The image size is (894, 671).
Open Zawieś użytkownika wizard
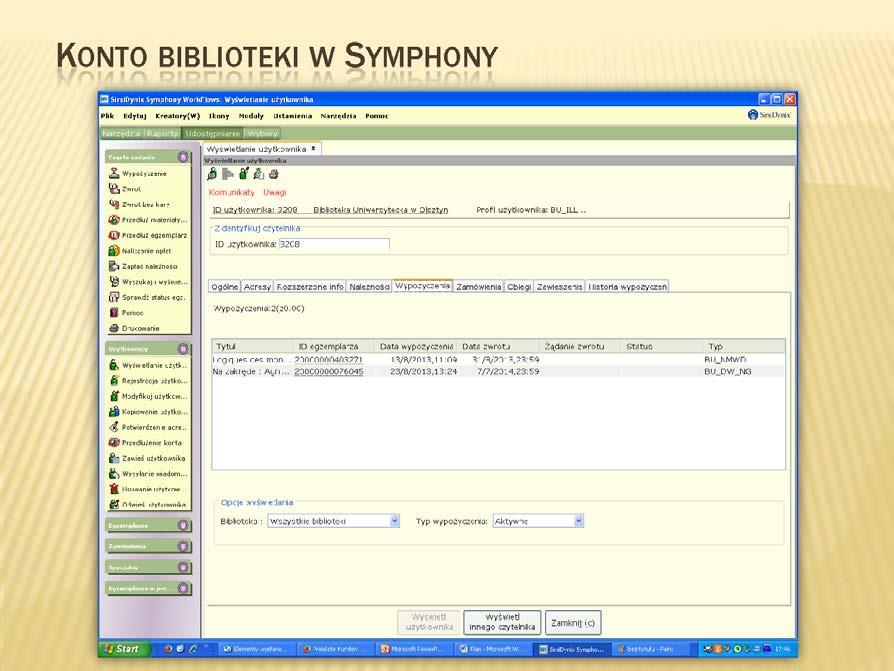tap(147, 458)
